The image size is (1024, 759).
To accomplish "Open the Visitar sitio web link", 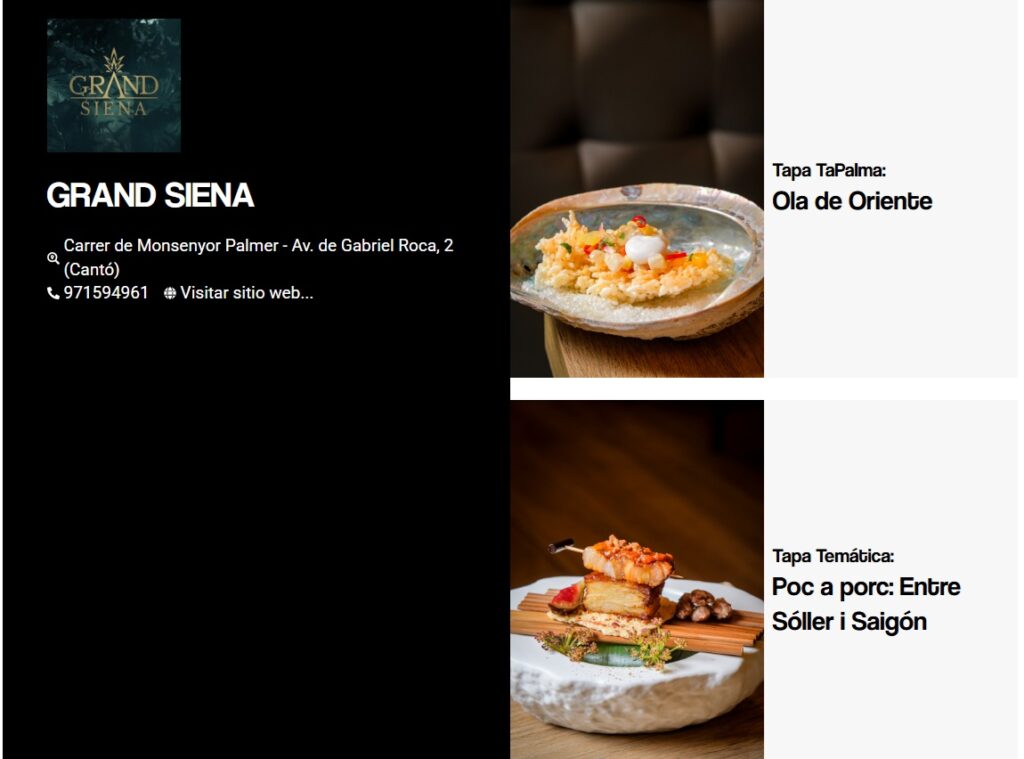I will (x=247, y=293).
